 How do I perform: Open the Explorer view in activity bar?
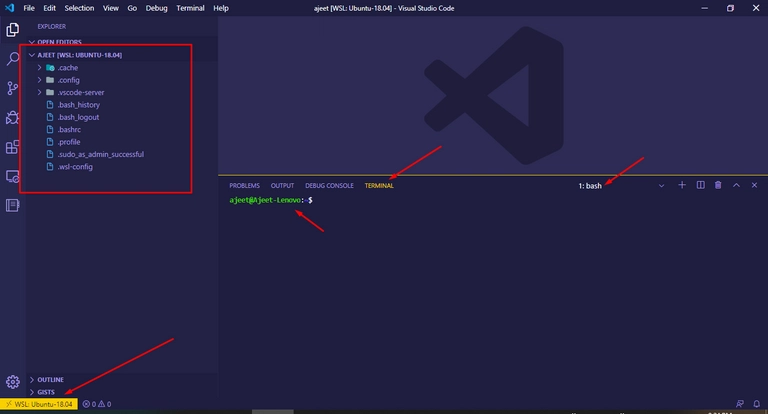point(12,30)
